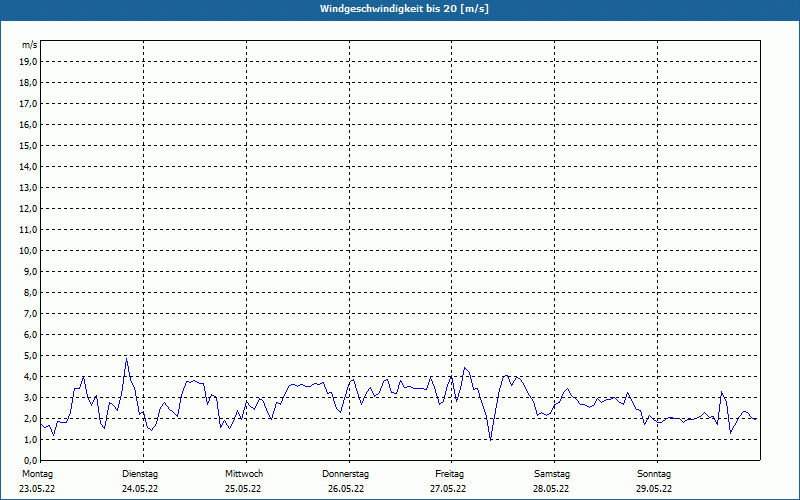The width and height of the screenshot is (800, 500).
Task: Select the 15,0 axis value
Action: [x=28, y=145]
